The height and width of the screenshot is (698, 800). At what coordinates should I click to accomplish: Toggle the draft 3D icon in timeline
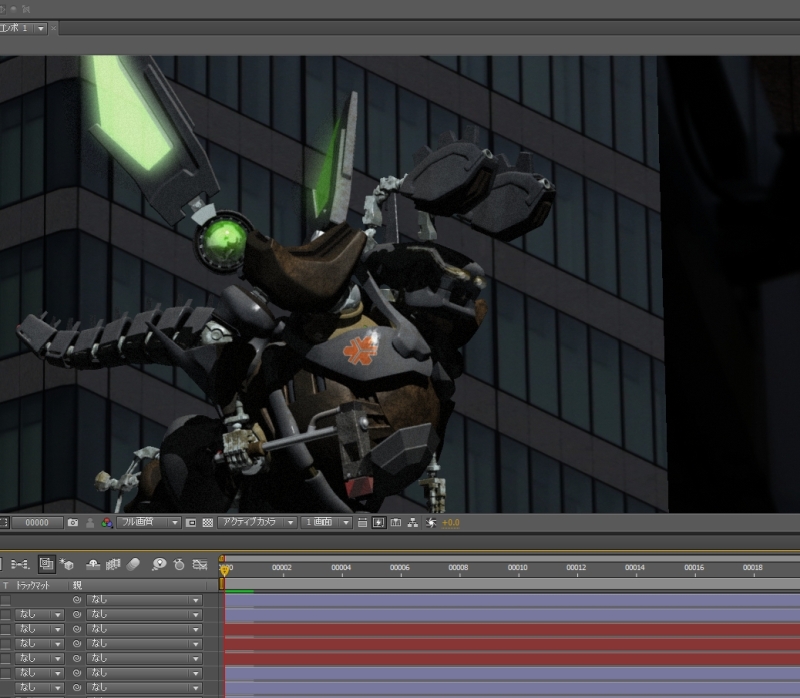tap(68, 565)
